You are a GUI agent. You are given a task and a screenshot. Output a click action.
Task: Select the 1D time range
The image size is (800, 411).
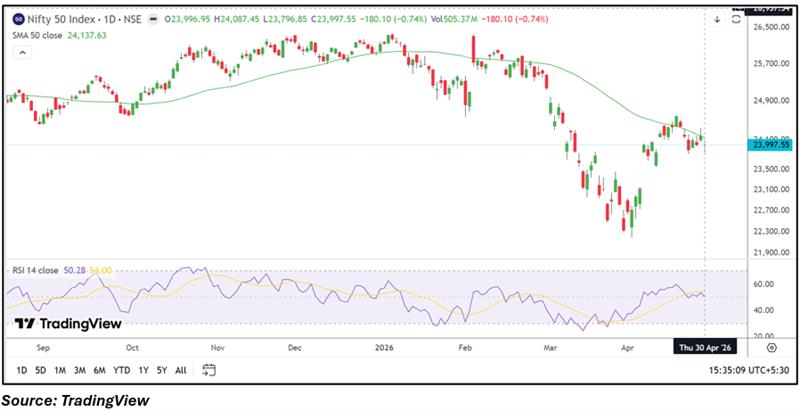pyautogui.click(x=21, y=370)
